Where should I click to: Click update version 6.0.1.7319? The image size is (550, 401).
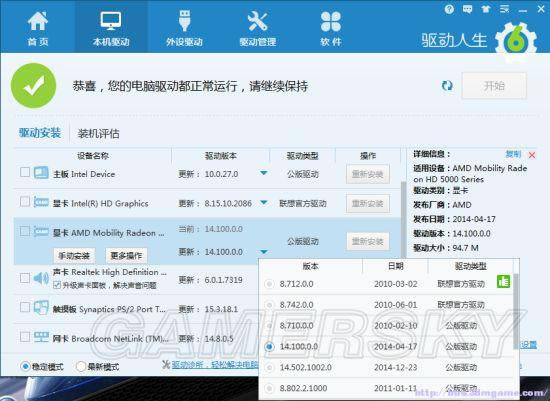tap(223, 280)
